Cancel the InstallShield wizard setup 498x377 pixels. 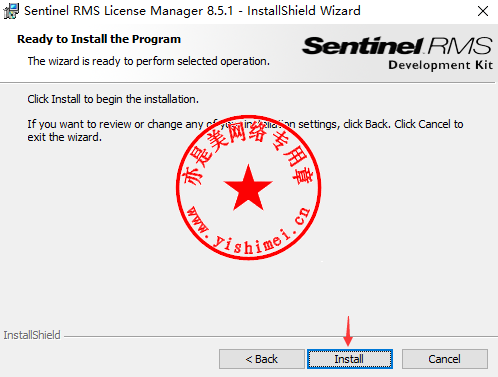(x=445, y=359)
